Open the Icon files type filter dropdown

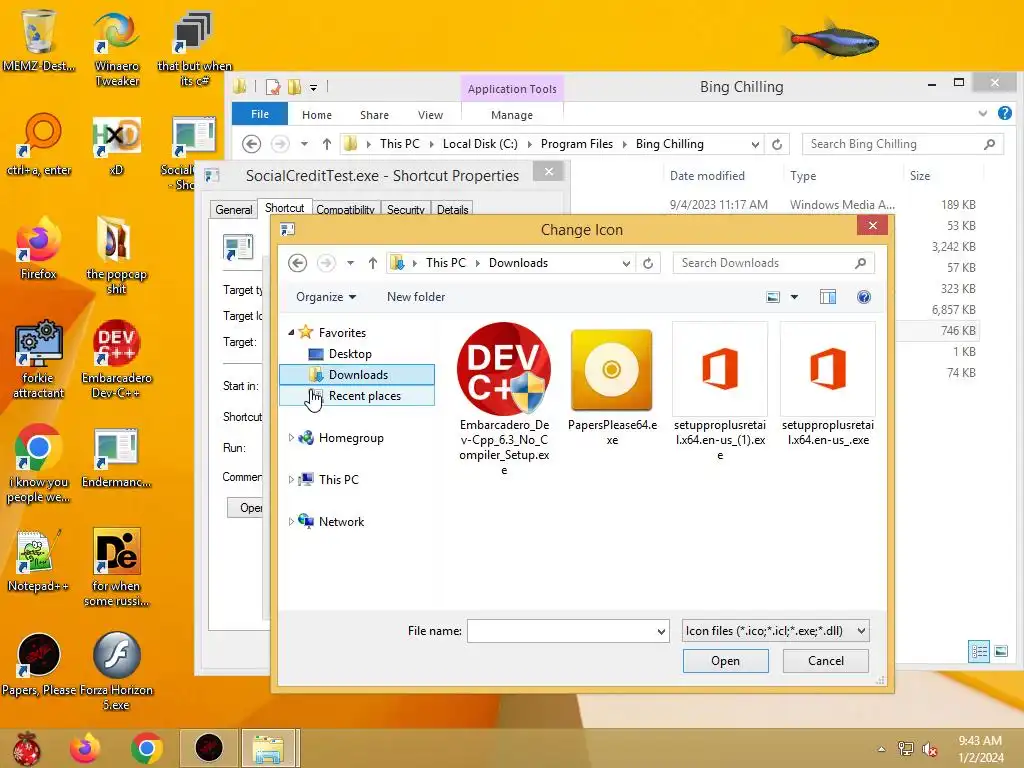click(861, 631)
